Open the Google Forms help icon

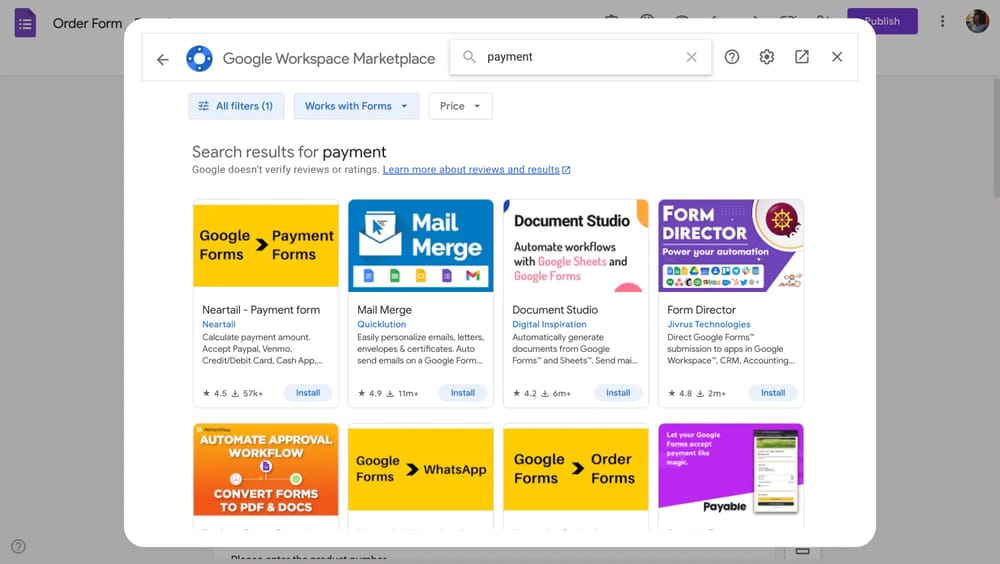[18, 546]
